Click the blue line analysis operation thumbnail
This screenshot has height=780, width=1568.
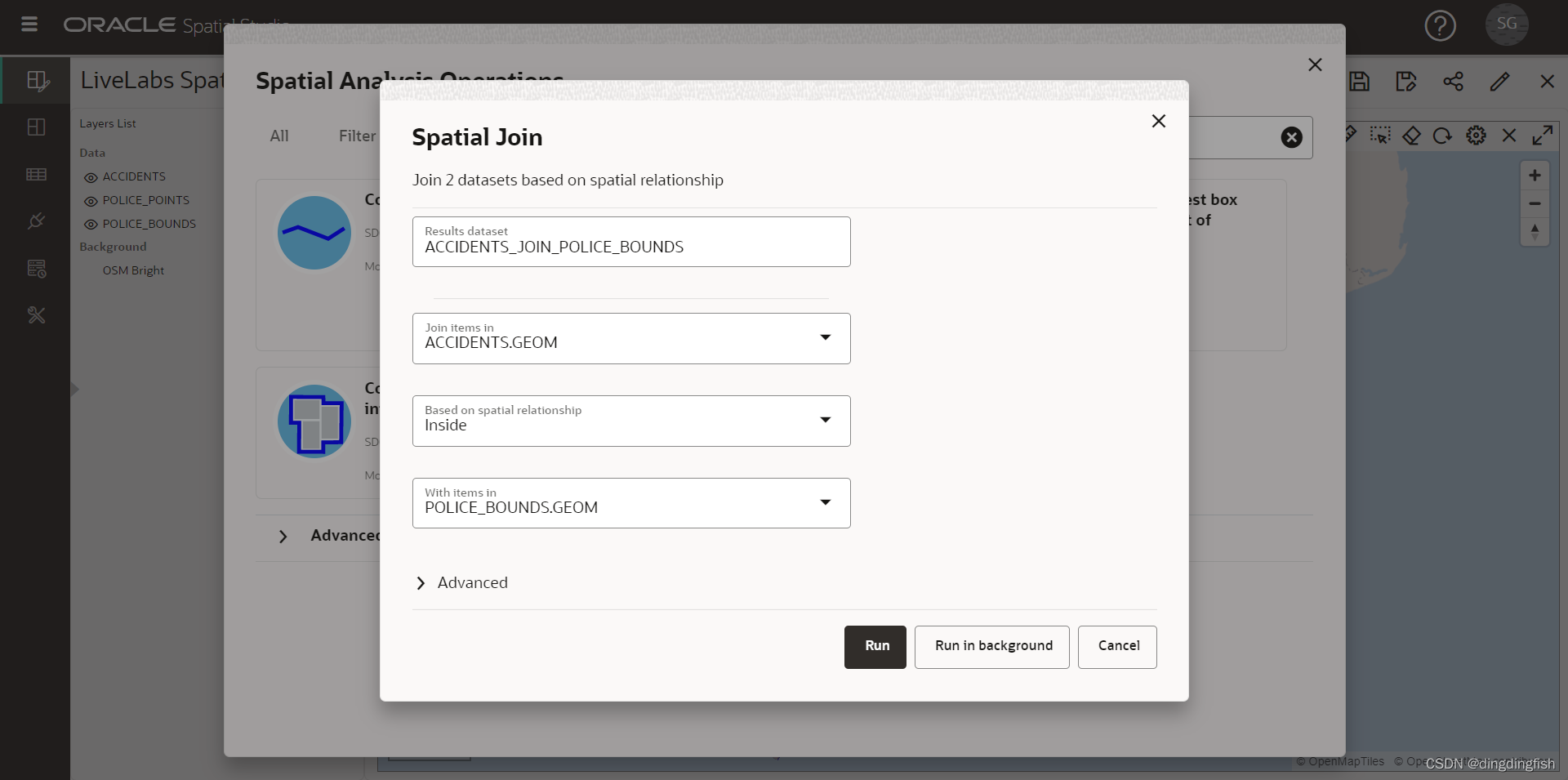point(314,233)
